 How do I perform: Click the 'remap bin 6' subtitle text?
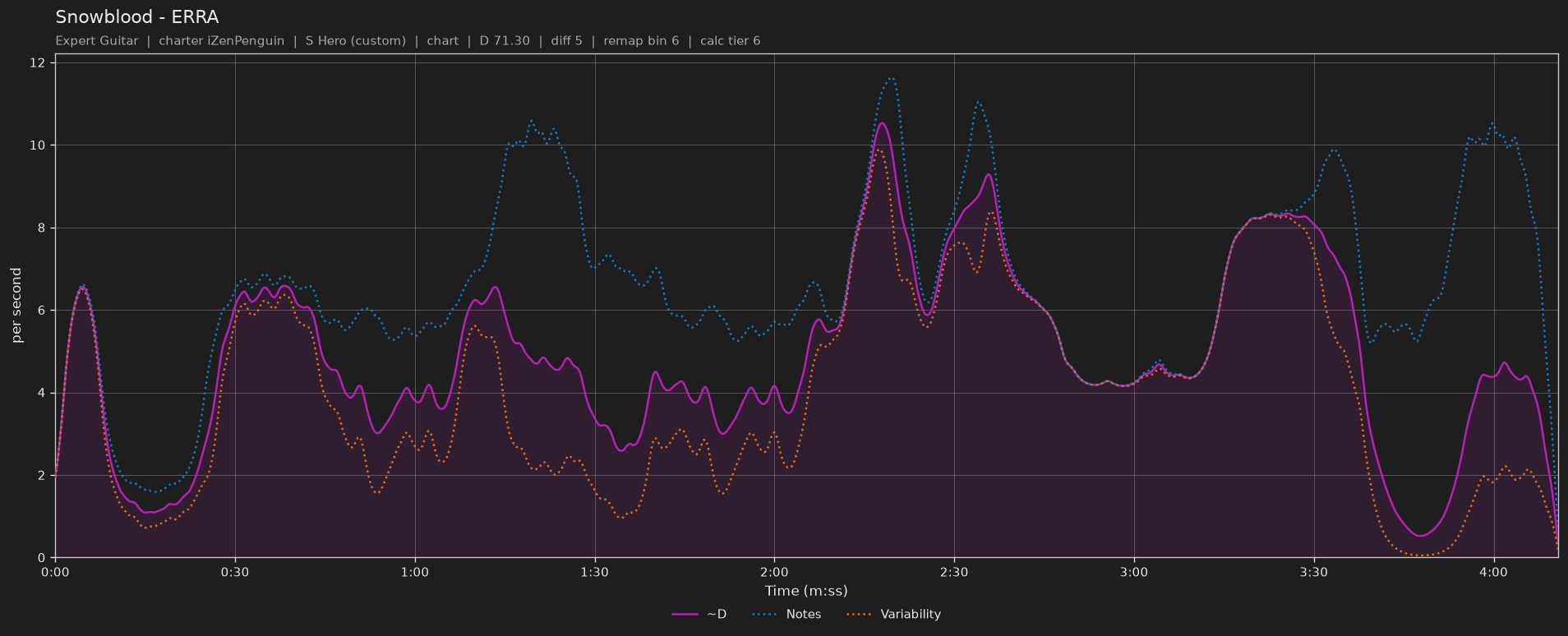point(641,41)
